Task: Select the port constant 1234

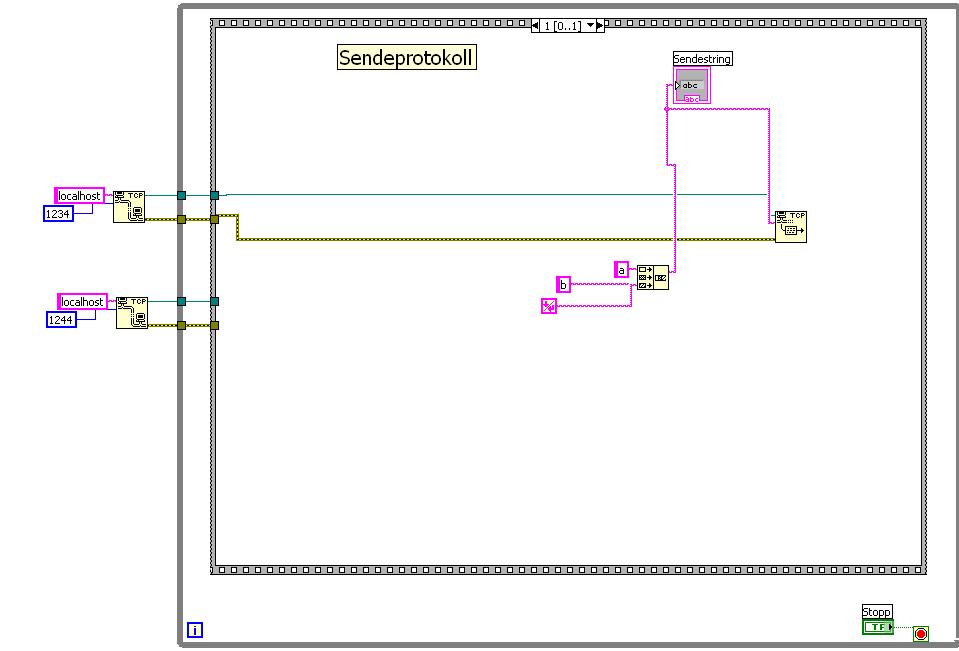Action: coord(58,214)
